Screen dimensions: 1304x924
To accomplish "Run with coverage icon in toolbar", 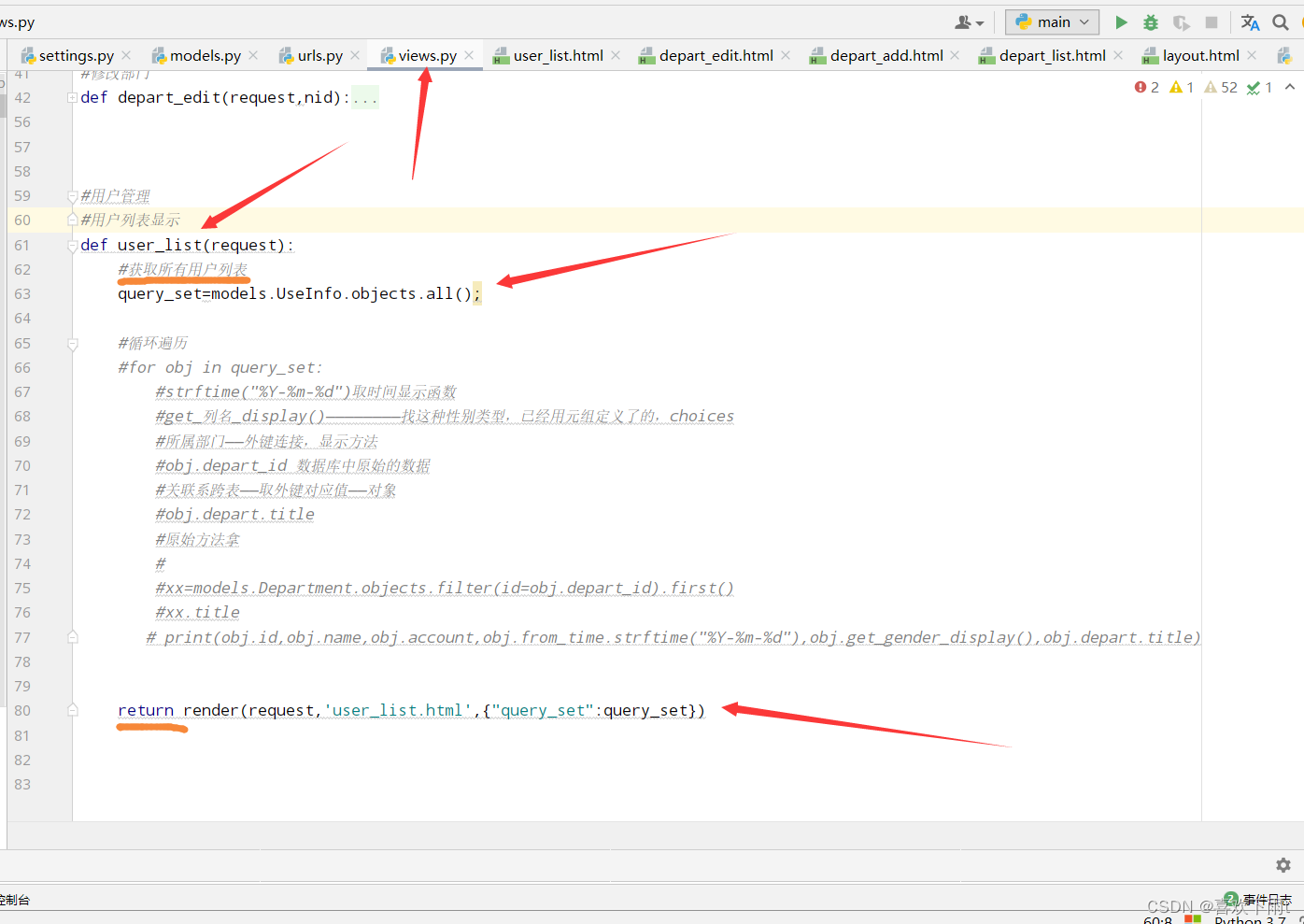I will [x=1182, y=22].
